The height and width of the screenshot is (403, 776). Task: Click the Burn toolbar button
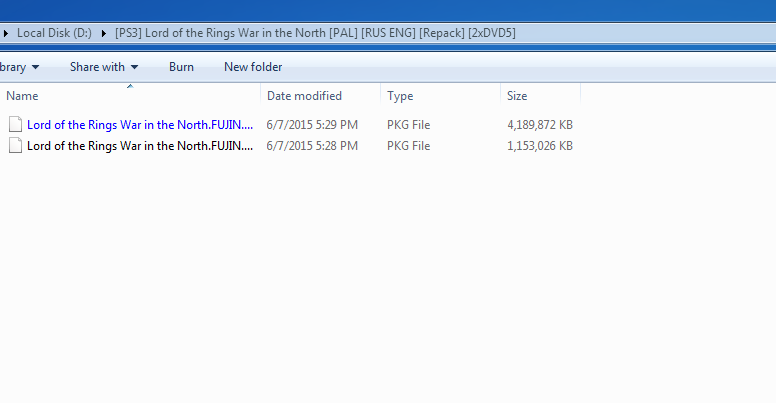[181, 67]
